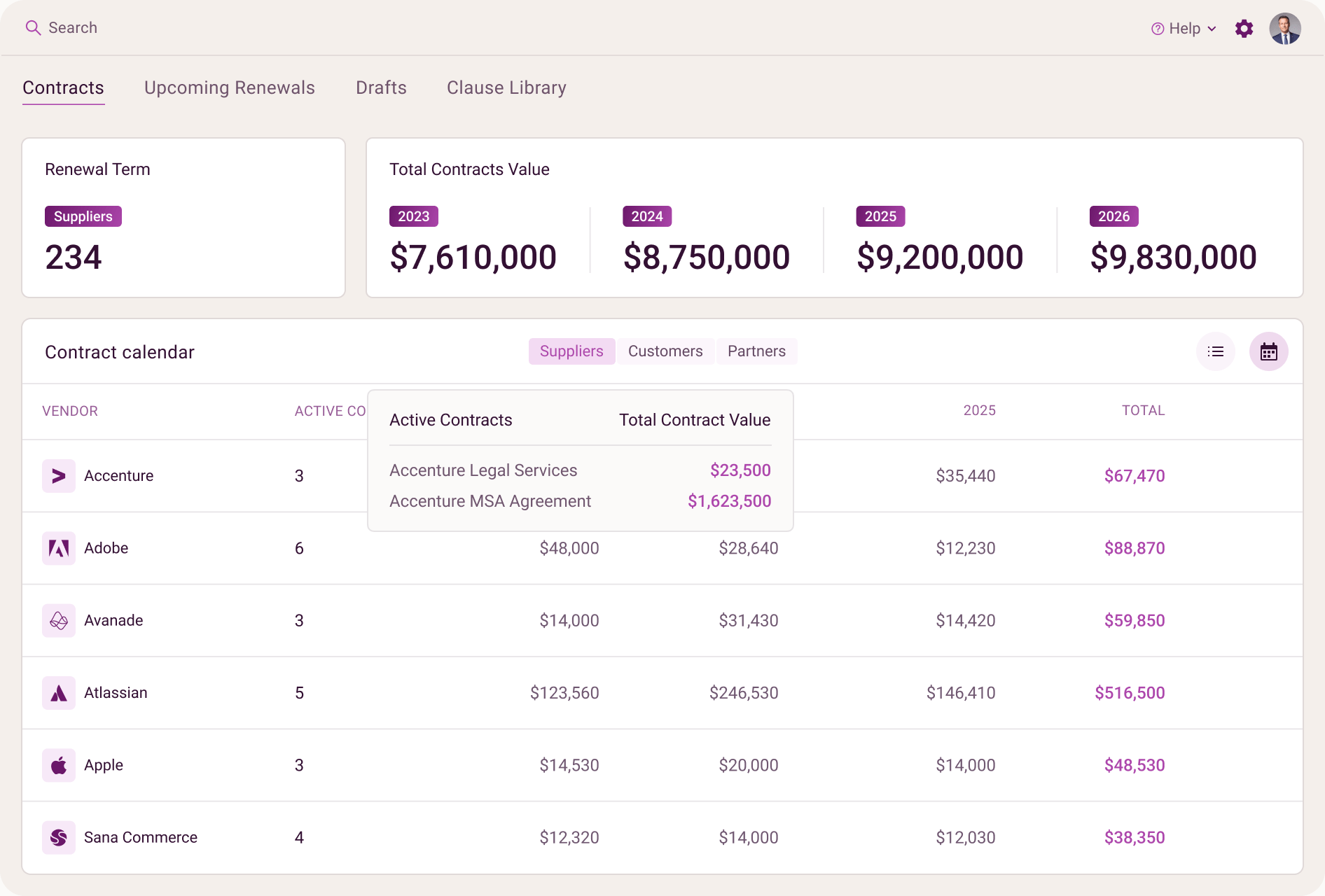Click the Help question mark icon
The width and height of the screenshot is (1325, 896).
1158,29
